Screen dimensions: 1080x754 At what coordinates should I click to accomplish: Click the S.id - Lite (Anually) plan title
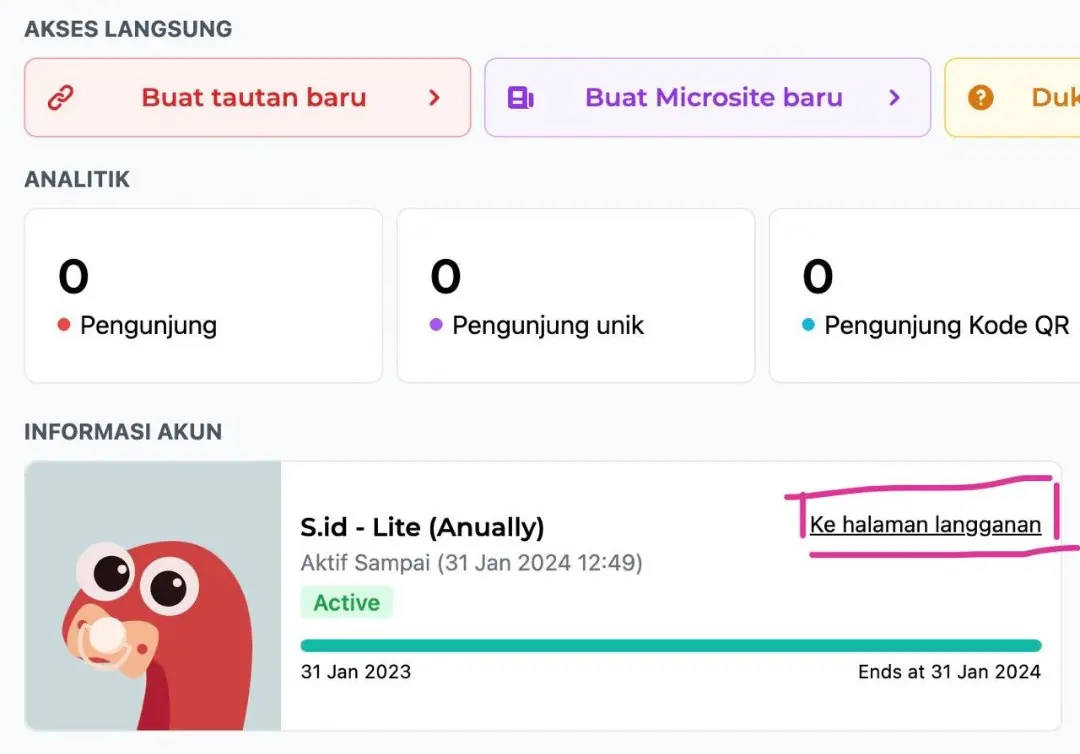tap(422, 527)
